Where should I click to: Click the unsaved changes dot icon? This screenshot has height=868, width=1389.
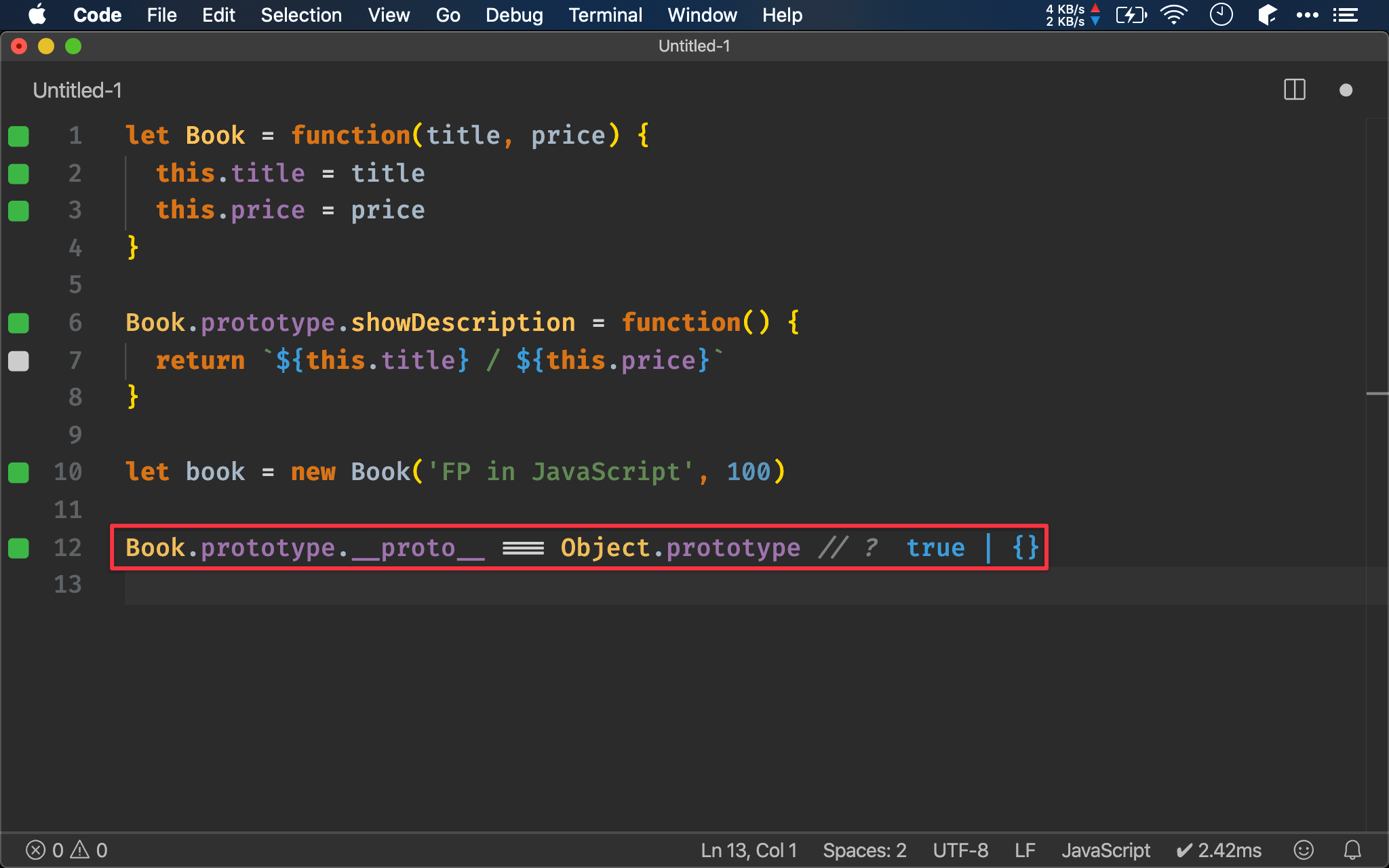pos(1346,90)
